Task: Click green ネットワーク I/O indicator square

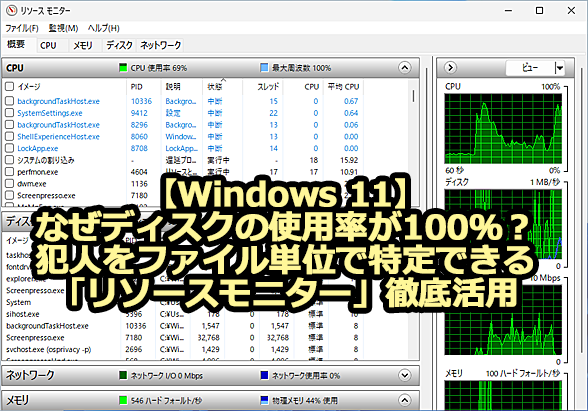Action: coord(123,375)
